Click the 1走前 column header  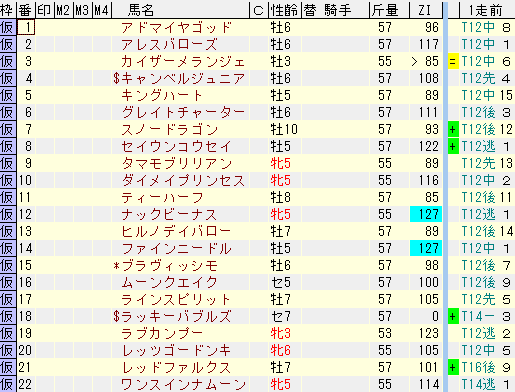487,10
